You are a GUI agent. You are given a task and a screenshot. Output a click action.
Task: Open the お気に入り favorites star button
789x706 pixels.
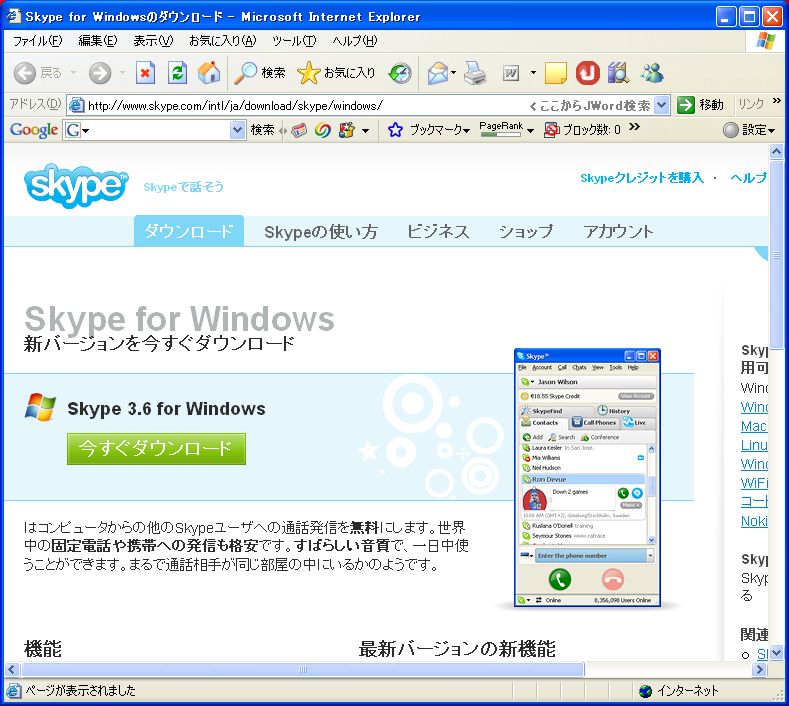coord(336,73)
